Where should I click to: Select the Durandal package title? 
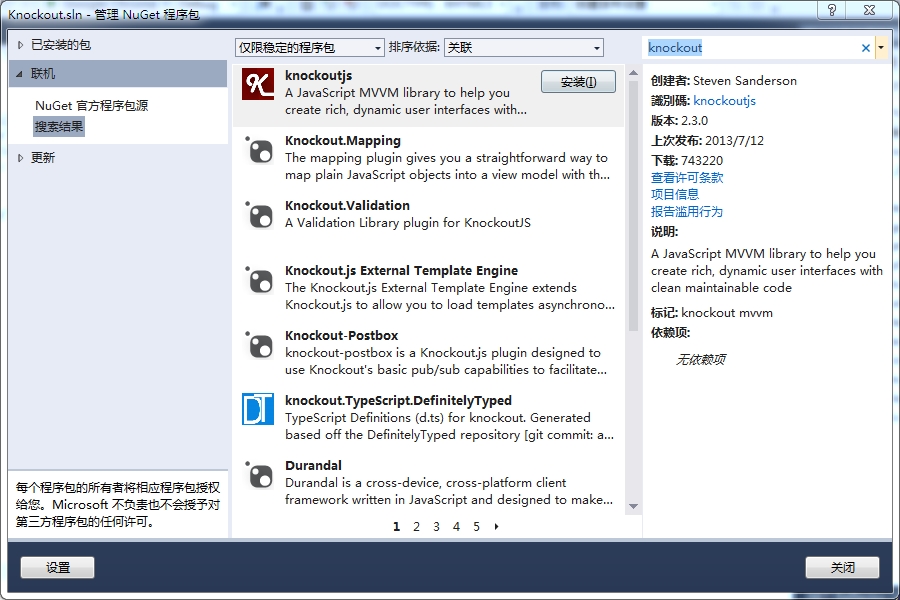[313, 465]
